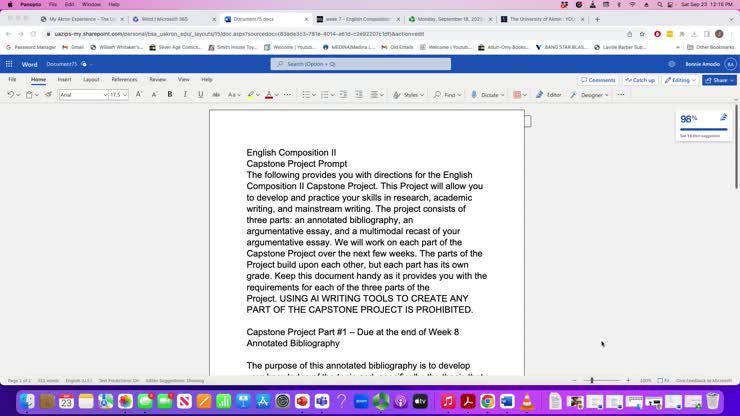Screen dimensions: 740x416
Task: Toggle bold formatting in the ribbon
Action: point(170,95)
